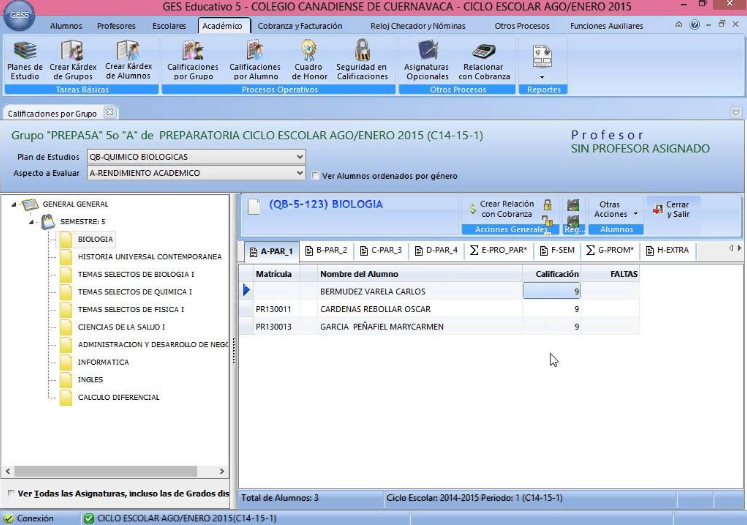The height and width of the screenshot is (525, 747).
Task: Click the Matrícula column header
Action: pos(276,274)
